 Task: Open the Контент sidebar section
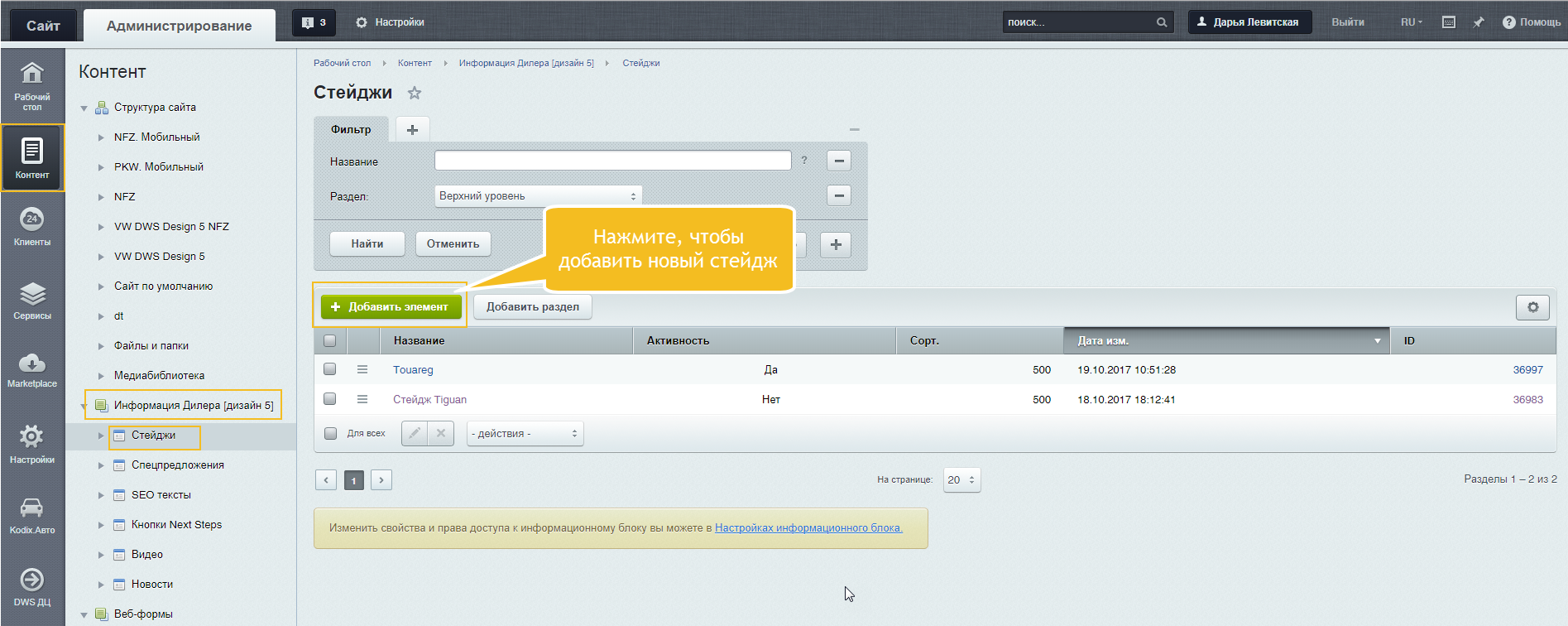(x=32, y=157)
